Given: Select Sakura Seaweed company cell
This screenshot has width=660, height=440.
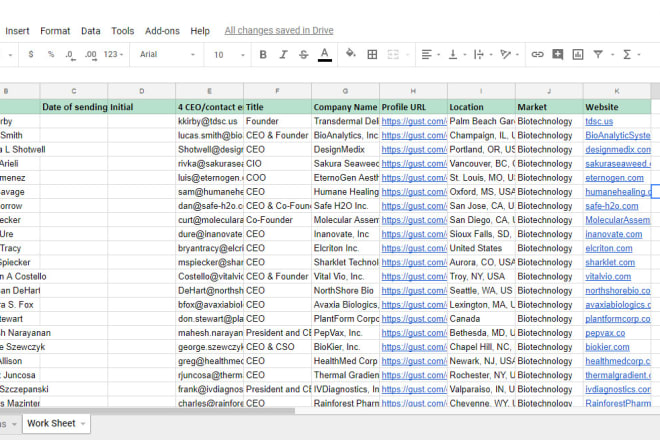Looking at the screenshot, I should [345, 163].
